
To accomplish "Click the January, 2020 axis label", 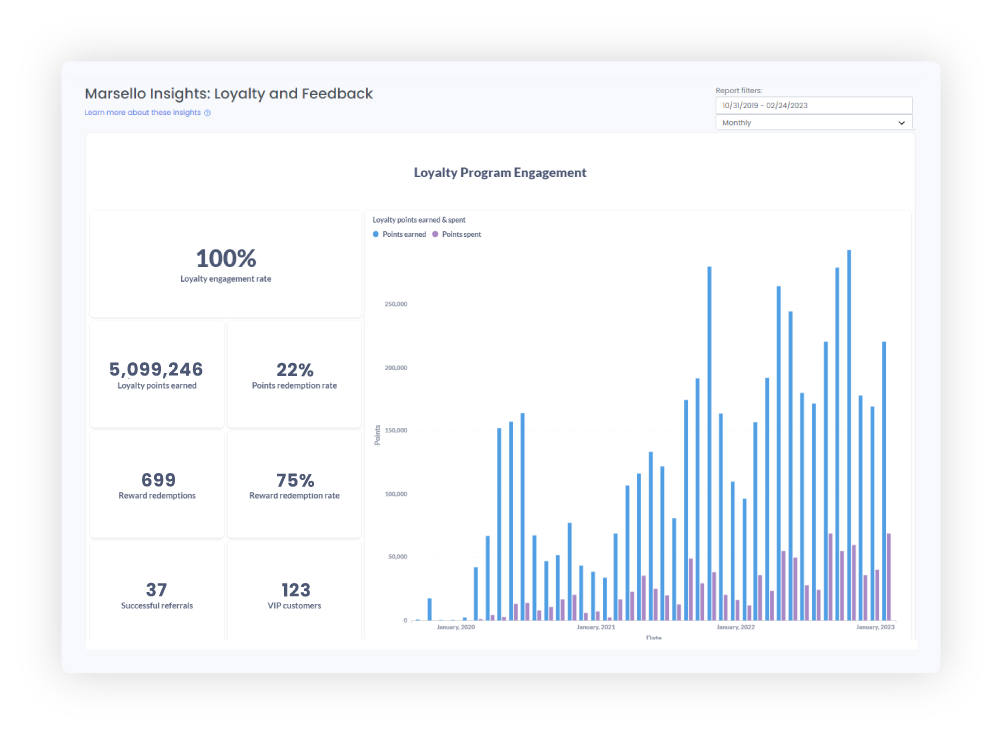I will point(456,627).
